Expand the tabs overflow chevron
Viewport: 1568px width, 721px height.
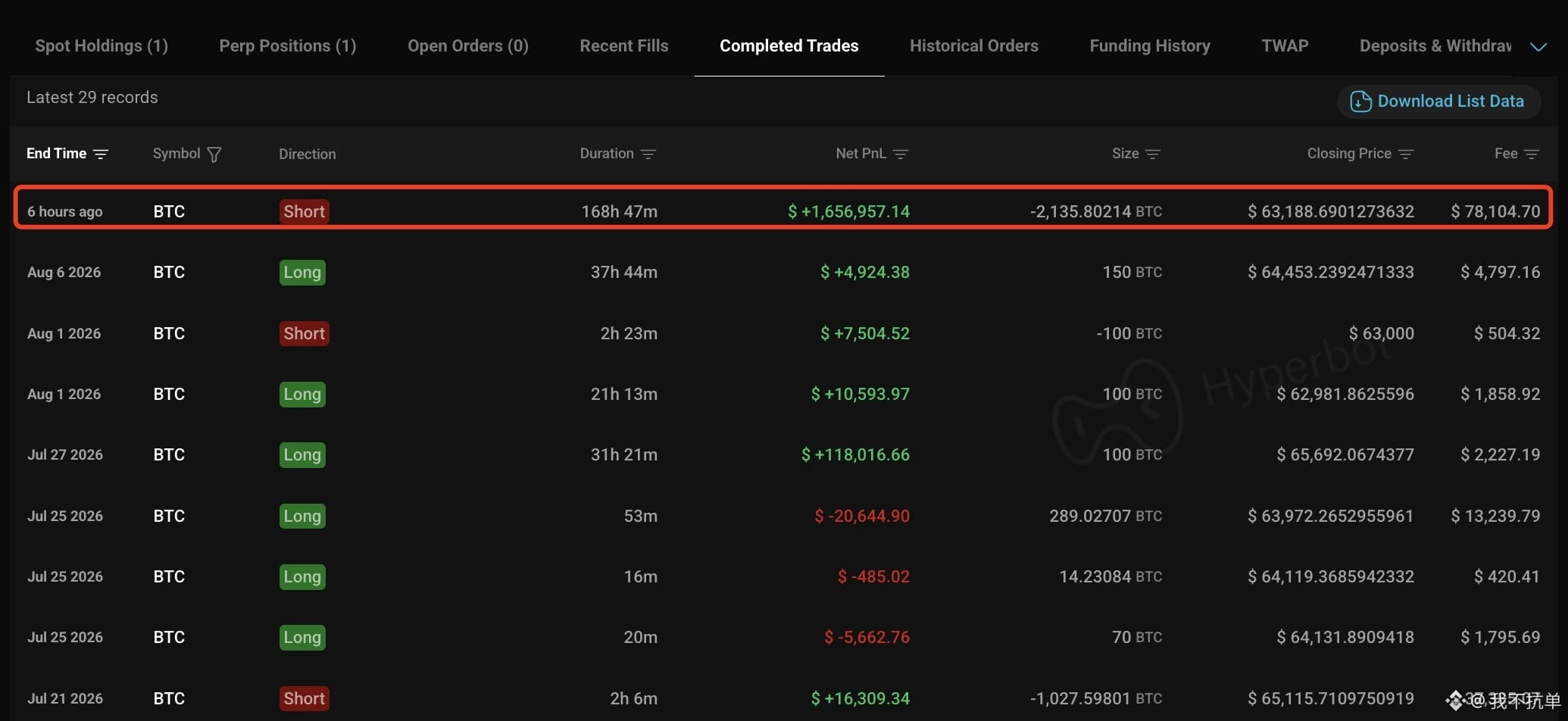(1538, 47)
